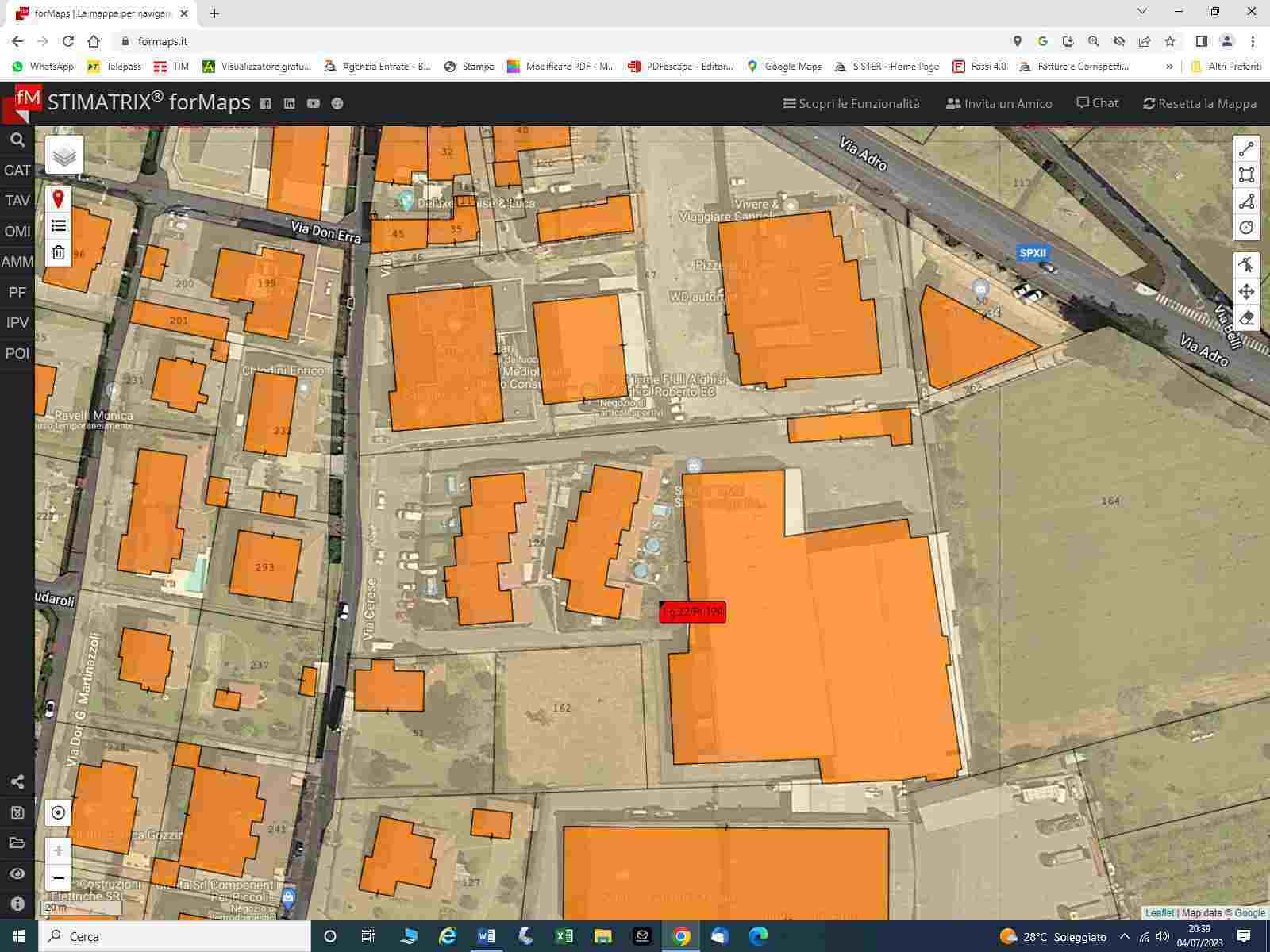Expand the marker list panel
The height and width of the screenshot is (952, 1270).
(x=58, y=226)
